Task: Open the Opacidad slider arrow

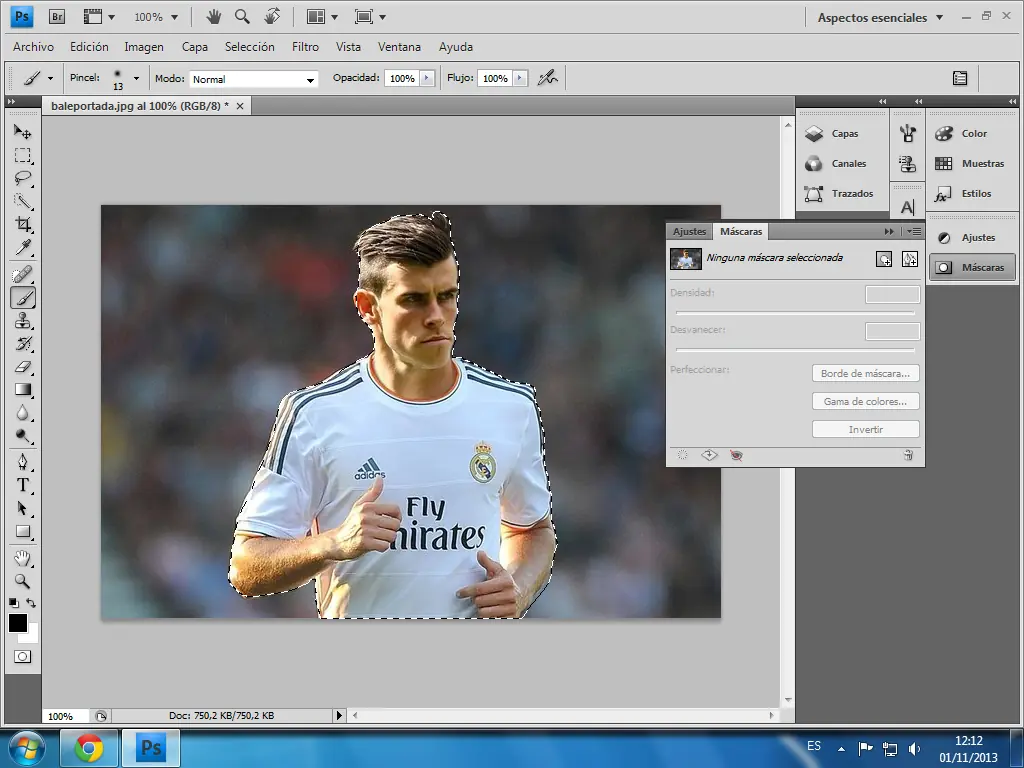Action: [427, 78]
